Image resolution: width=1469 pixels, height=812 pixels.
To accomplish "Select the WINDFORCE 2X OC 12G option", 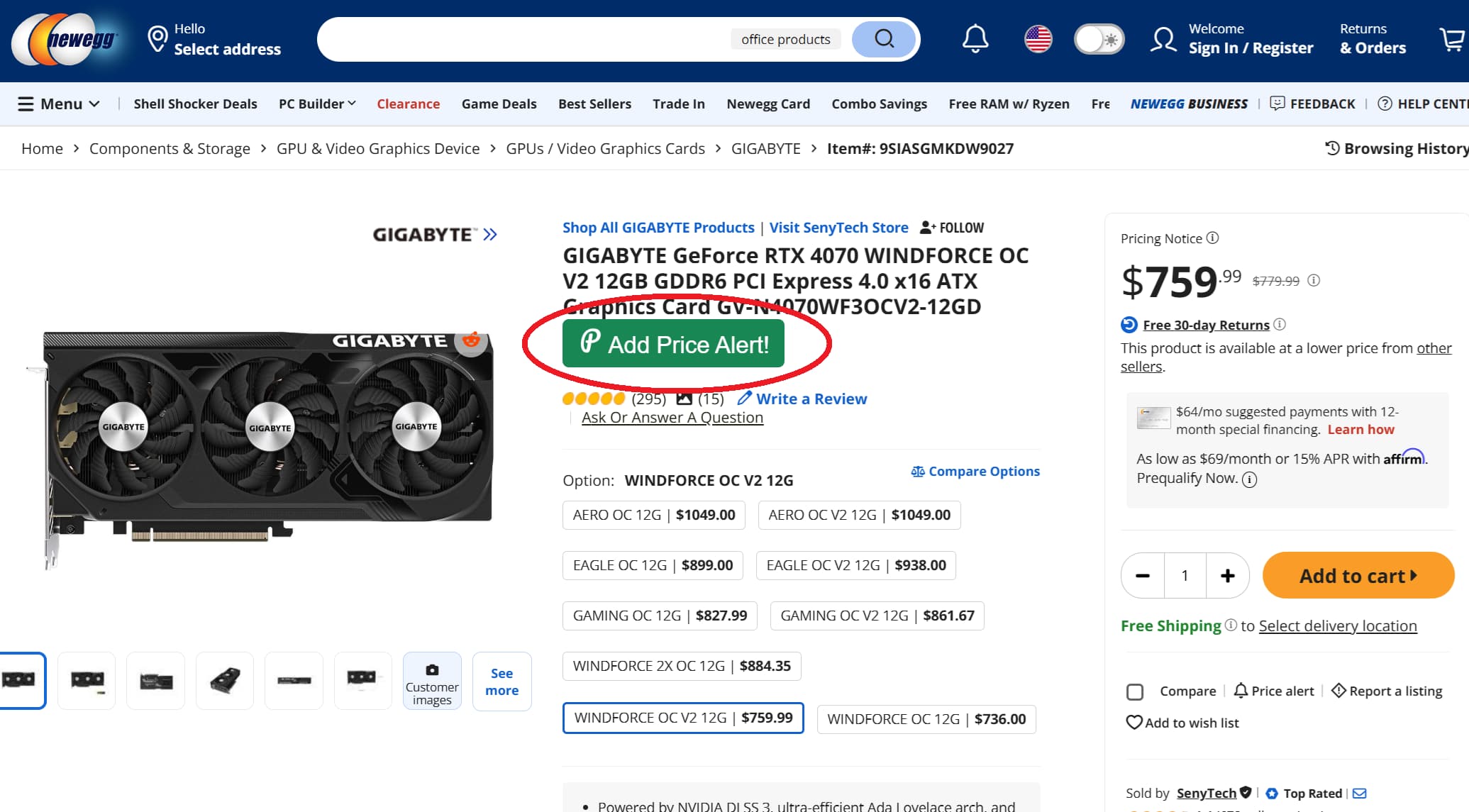I will click(681, 666).
